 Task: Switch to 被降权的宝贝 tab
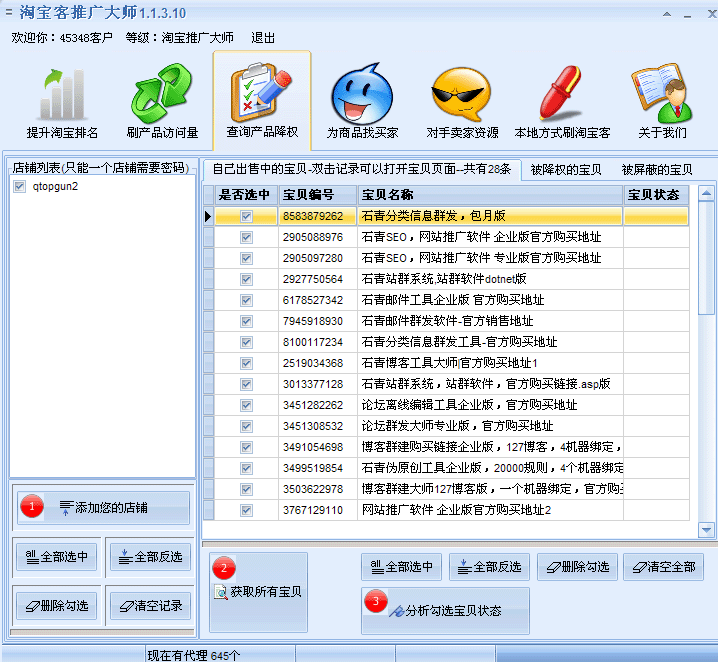point(566,170)
